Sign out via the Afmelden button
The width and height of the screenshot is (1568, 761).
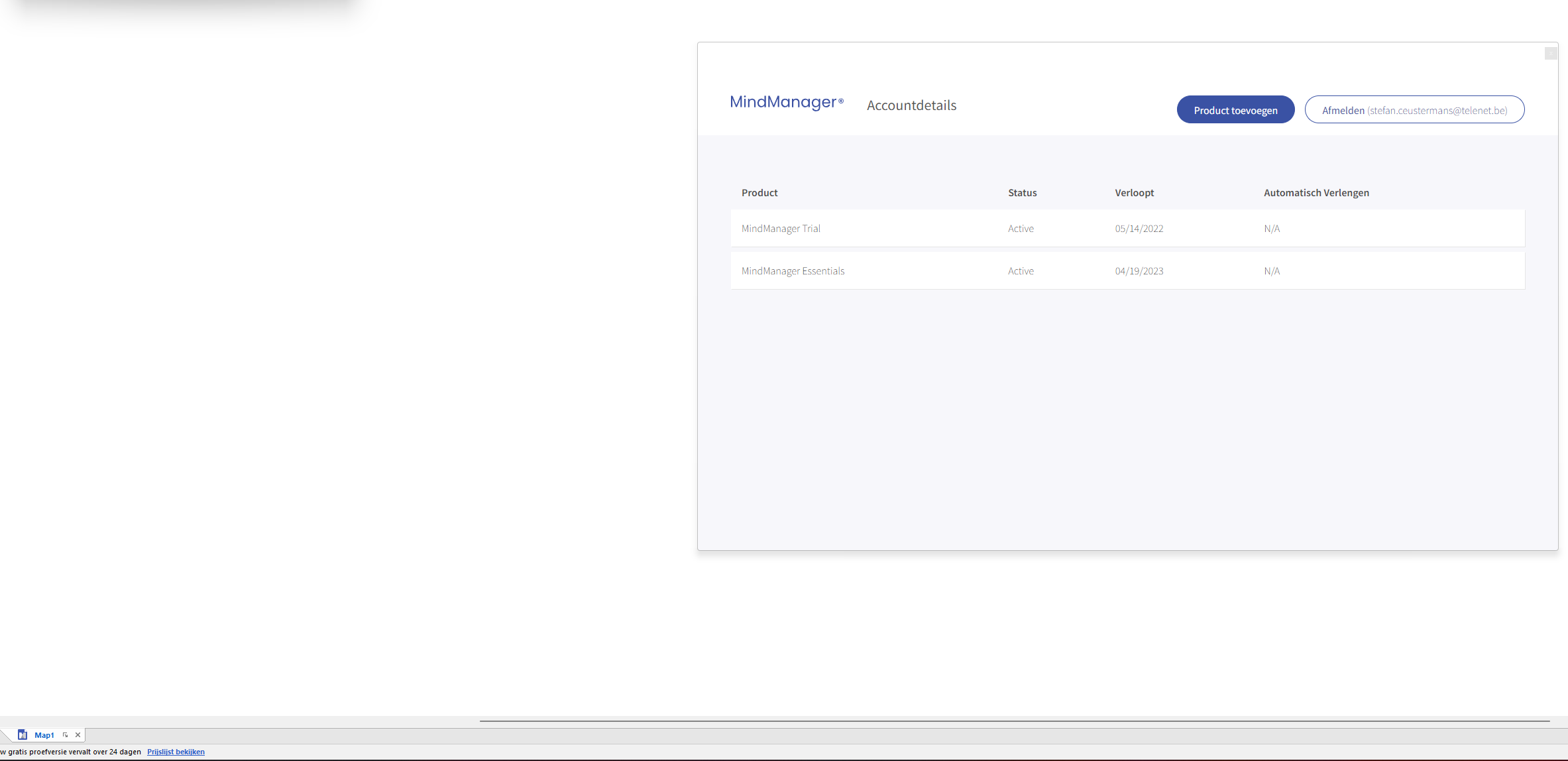point(1414,110)
